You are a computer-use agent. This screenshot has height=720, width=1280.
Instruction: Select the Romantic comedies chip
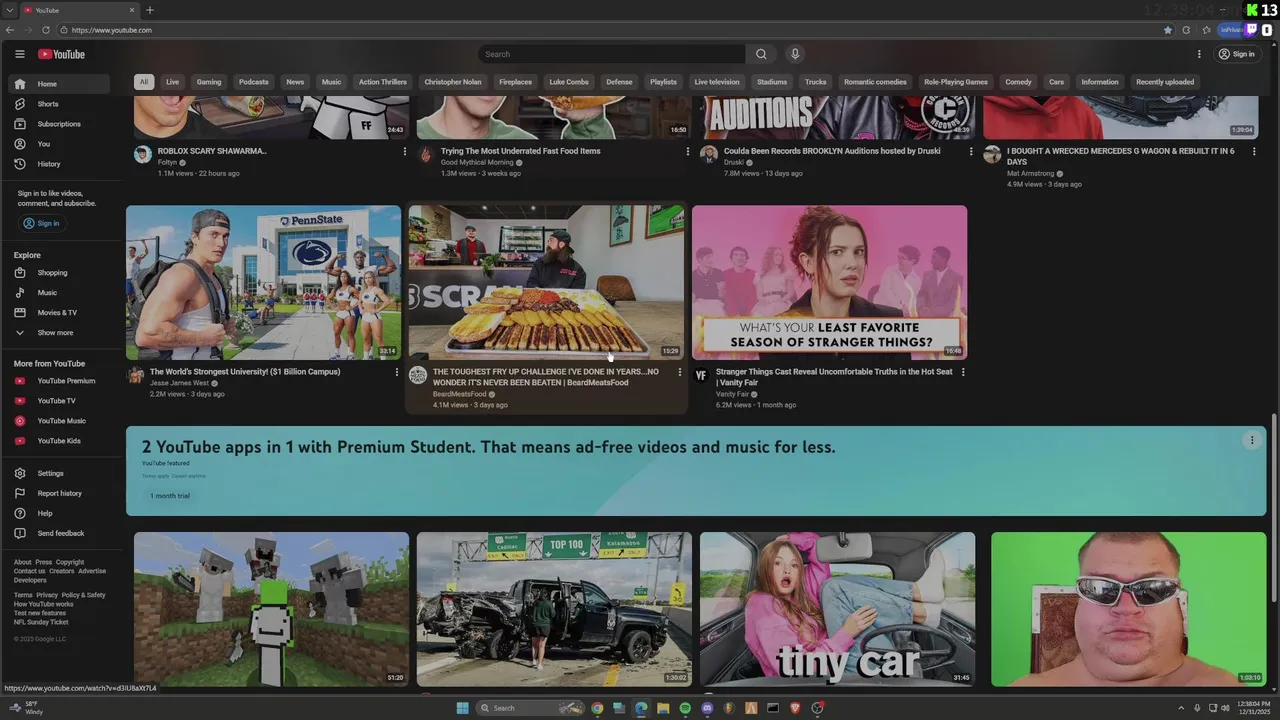click(x=875, y=82)
